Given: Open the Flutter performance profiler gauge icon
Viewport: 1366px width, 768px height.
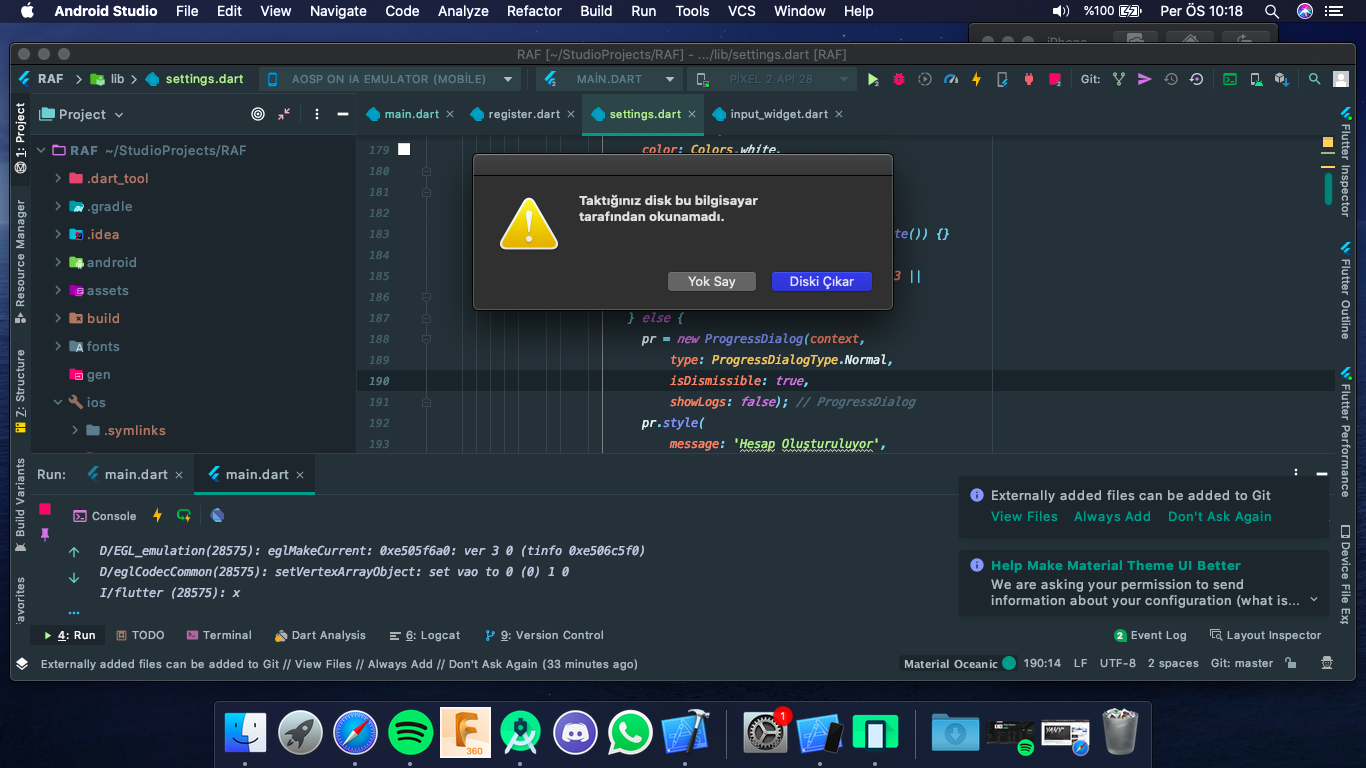Looking at the screenshot, I should point(951,79).
